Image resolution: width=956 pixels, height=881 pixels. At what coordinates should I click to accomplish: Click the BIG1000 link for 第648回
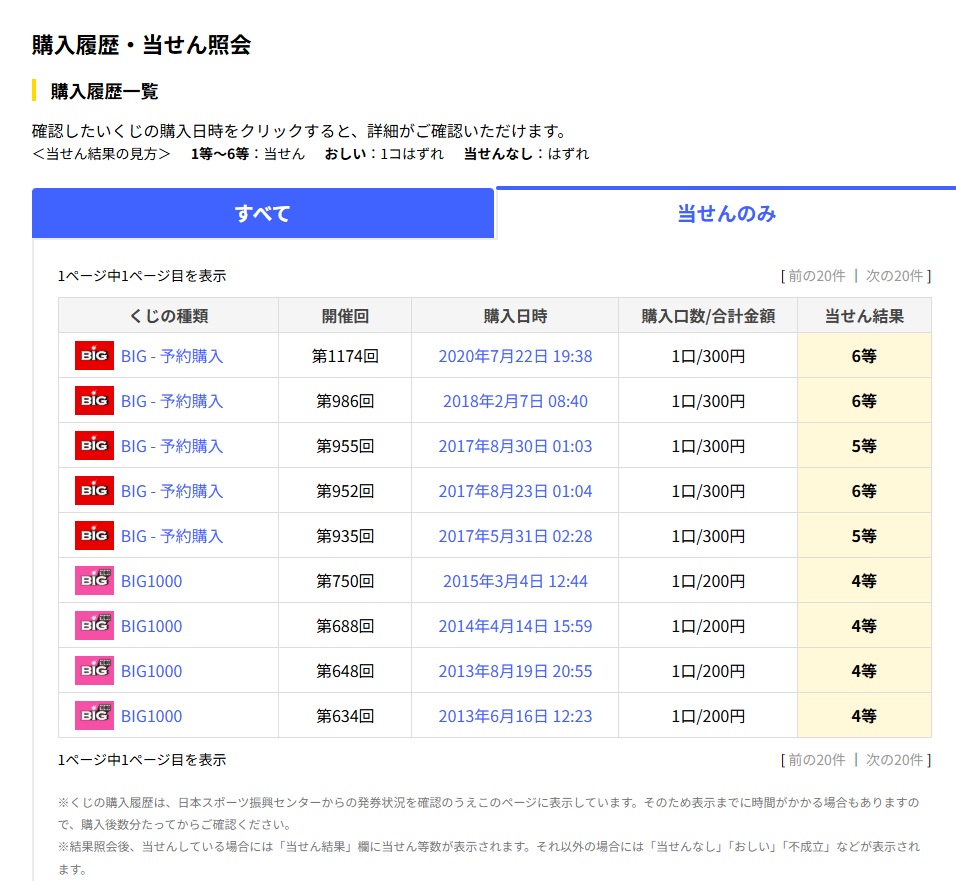coord(151,671)
